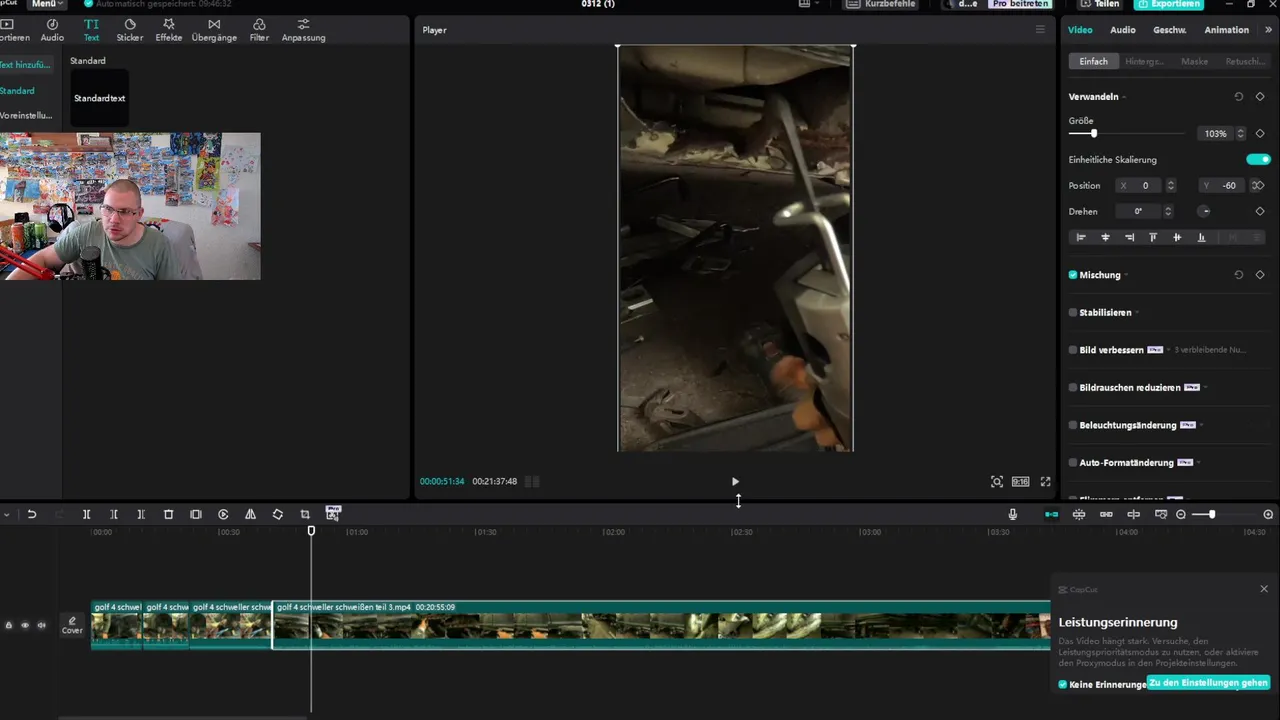Enable Beleuchtungsänderung checkbox
Viewport: 1280px width, 720px height.
[x=1073, y=425]
